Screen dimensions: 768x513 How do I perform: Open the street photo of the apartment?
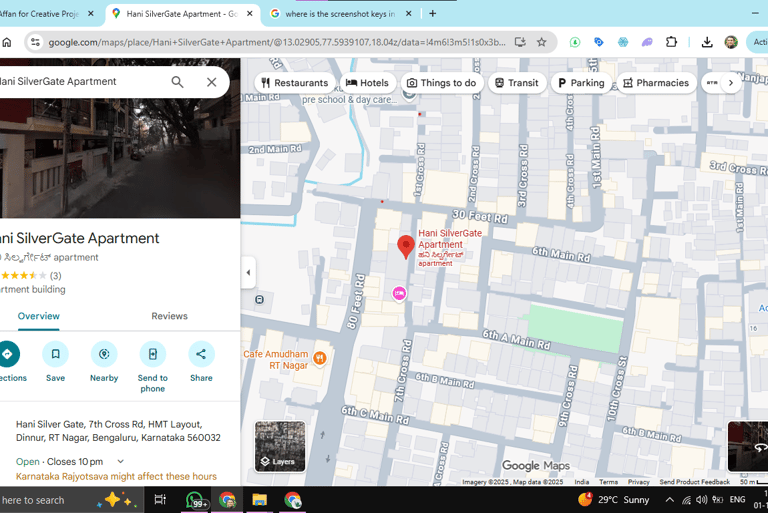click(x=120, y=157)
